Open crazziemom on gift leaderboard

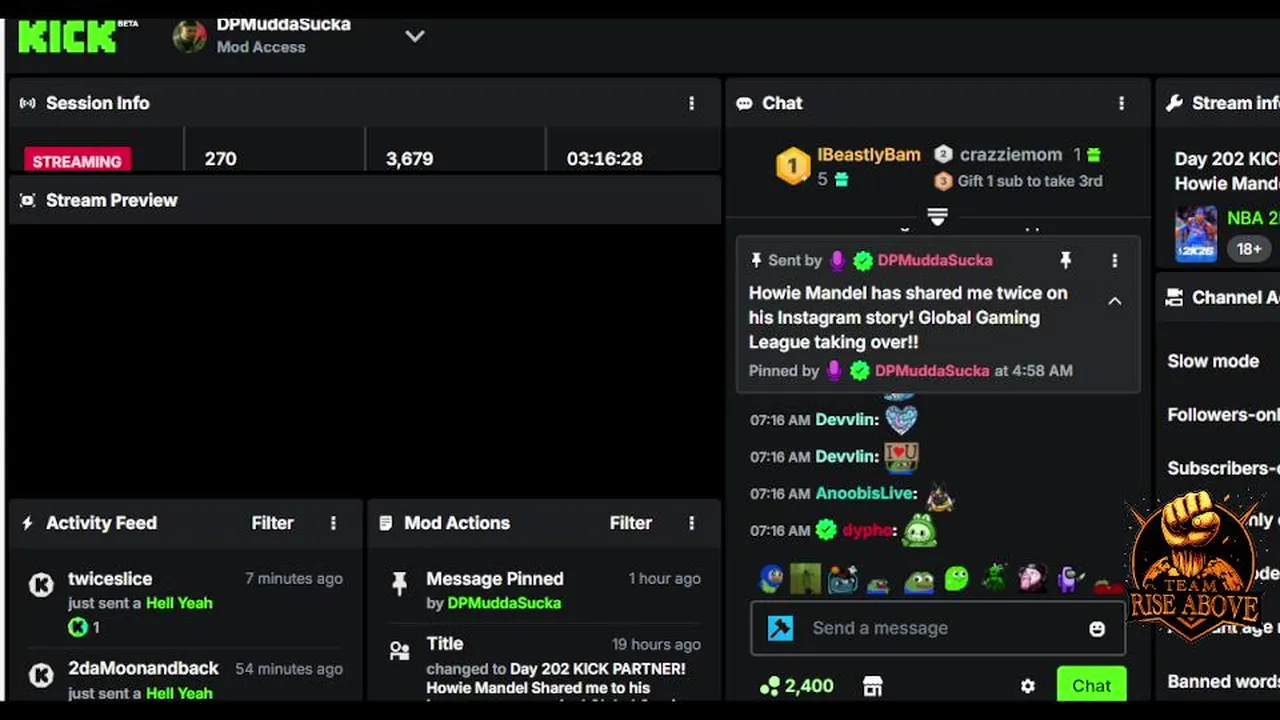point(1011,155)
